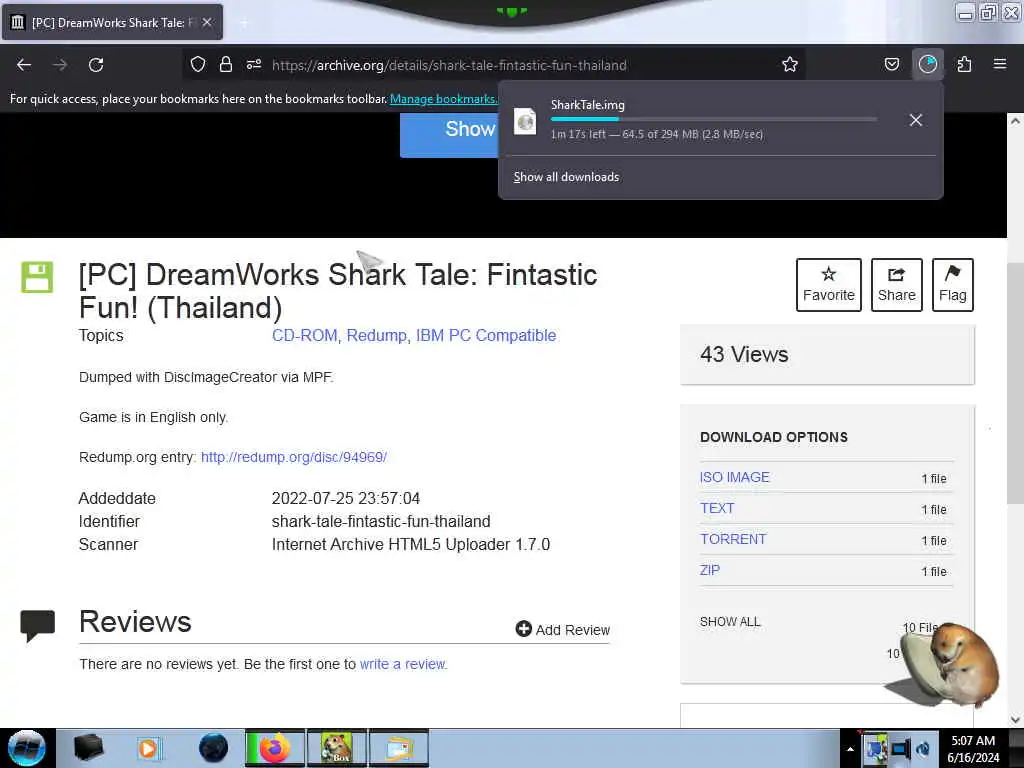Show hidden system tray icons
This screenshot has width=1024, height=768.
click(850, 749)
